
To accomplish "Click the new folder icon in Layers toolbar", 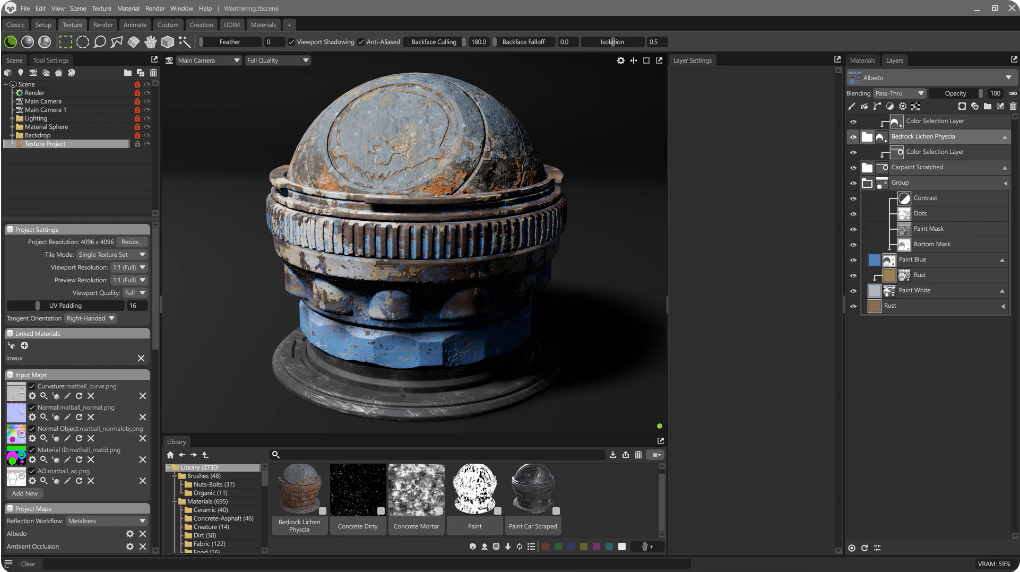I will [987, 106].
